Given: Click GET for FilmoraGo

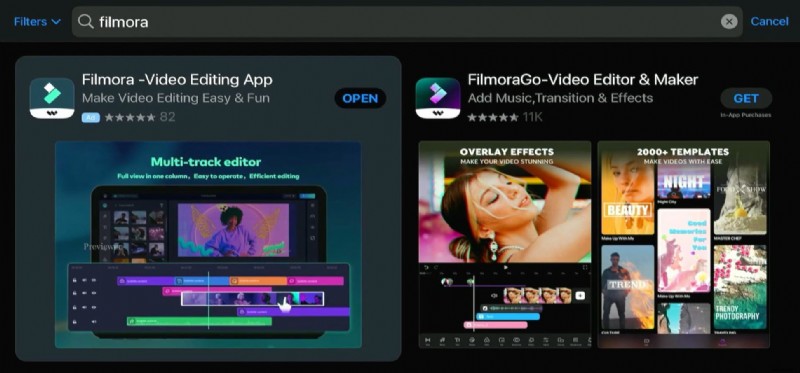Looking at the screenshot, I should tap(746, 98).
